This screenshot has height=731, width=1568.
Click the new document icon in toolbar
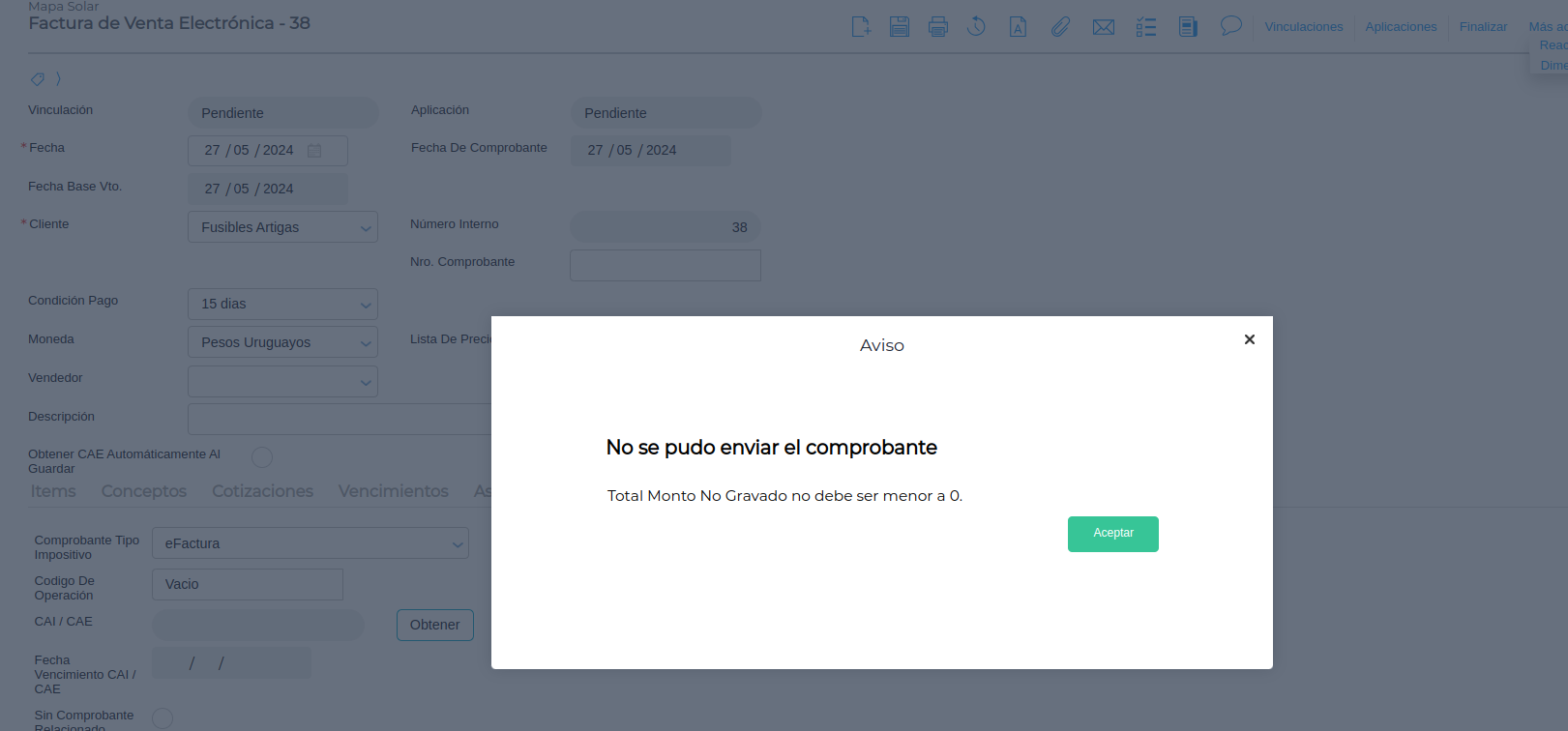861,27
